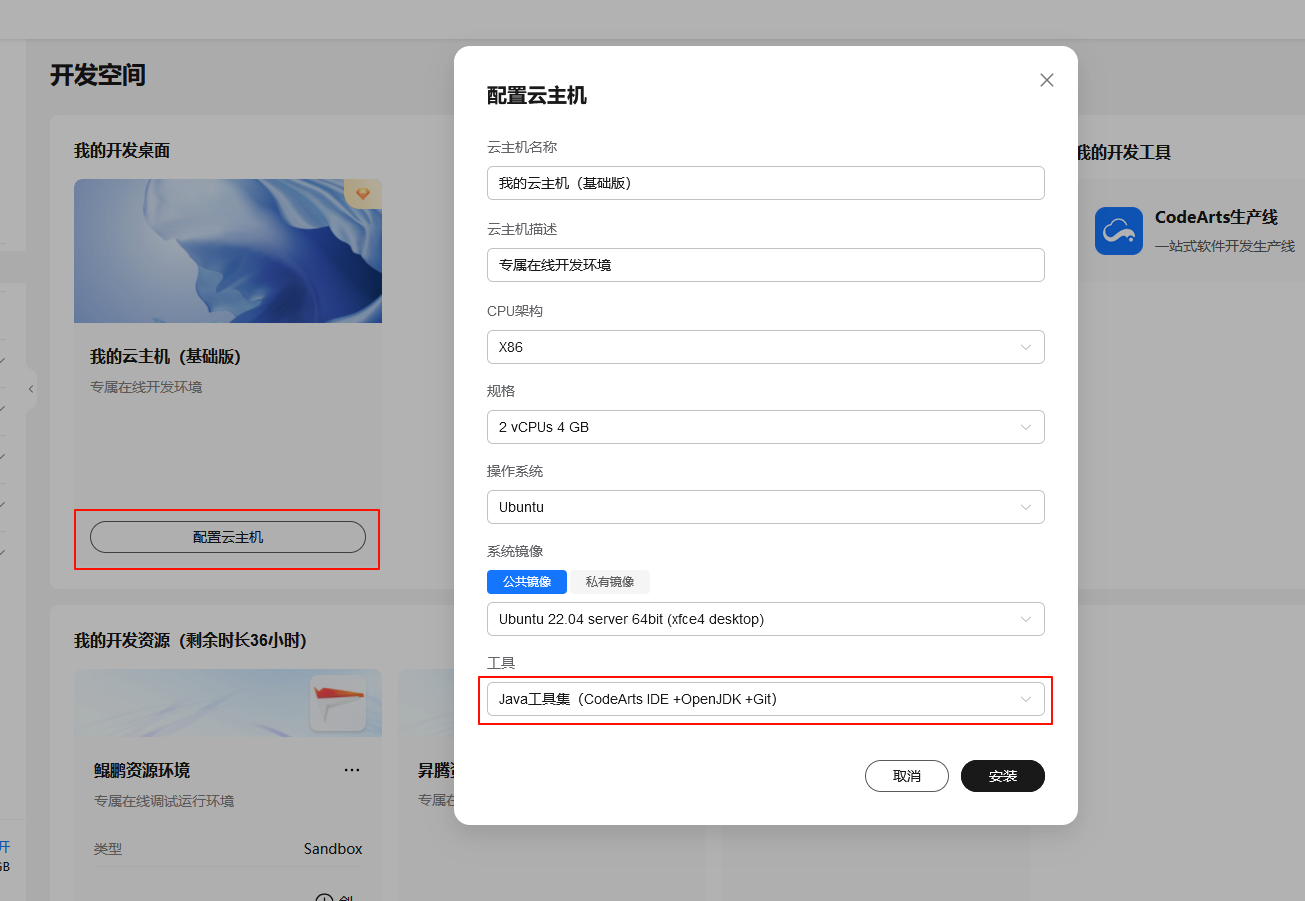Click the 安装 button to install

pyautogui.click(x=1002, y=775)
